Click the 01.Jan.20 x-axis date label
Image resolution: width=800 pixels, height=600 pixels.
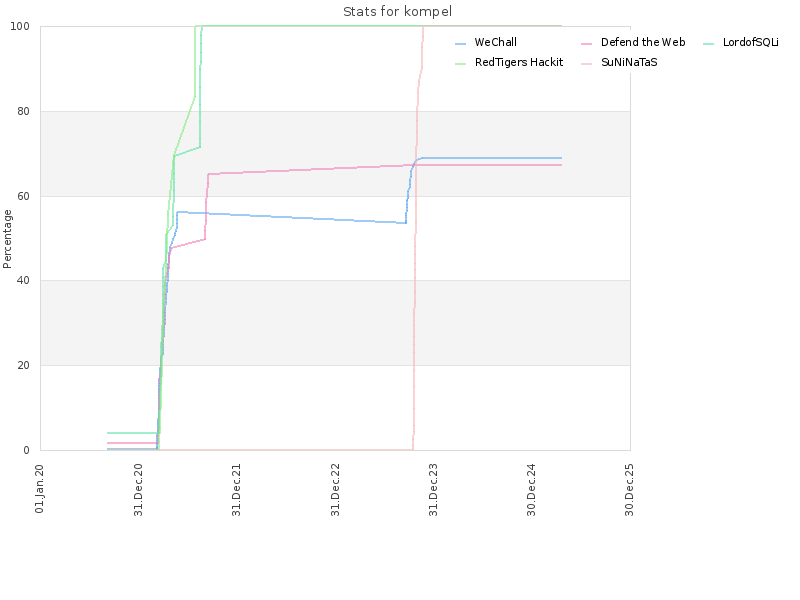click(x=39, y=489)
